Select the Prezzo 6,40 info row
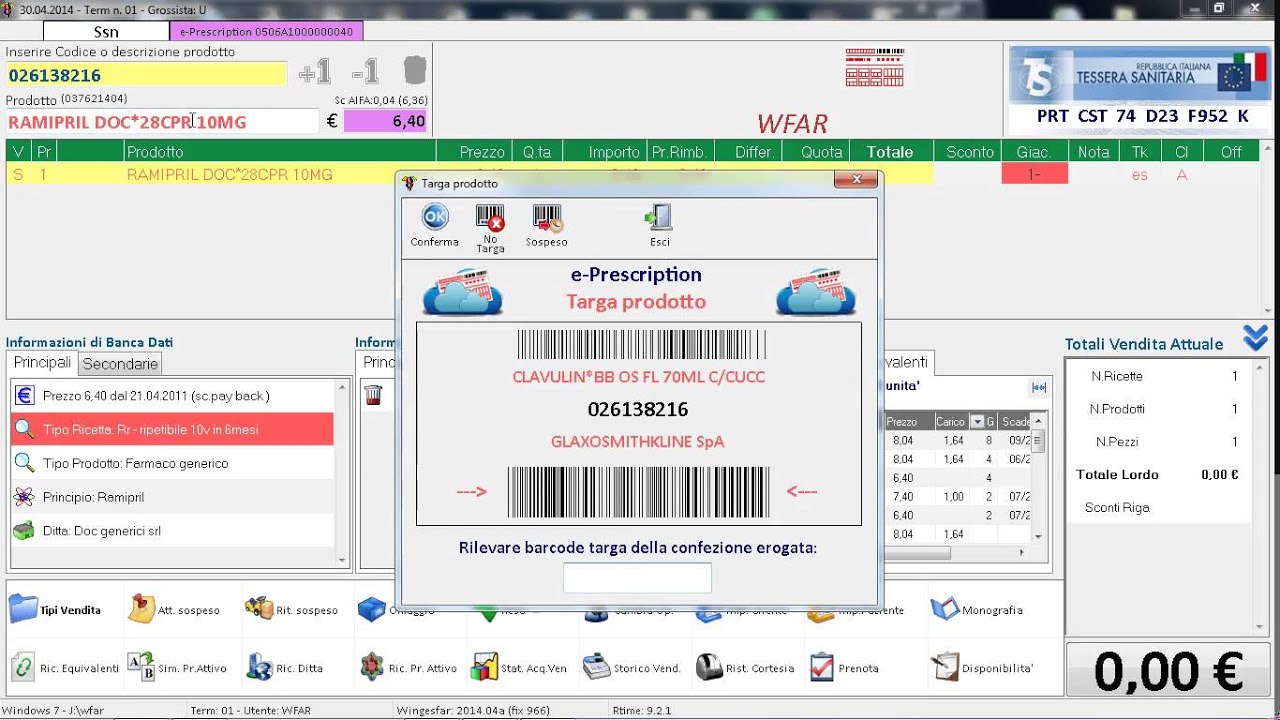This screenshot has height=720, width=1280. [x=172, y=396]
